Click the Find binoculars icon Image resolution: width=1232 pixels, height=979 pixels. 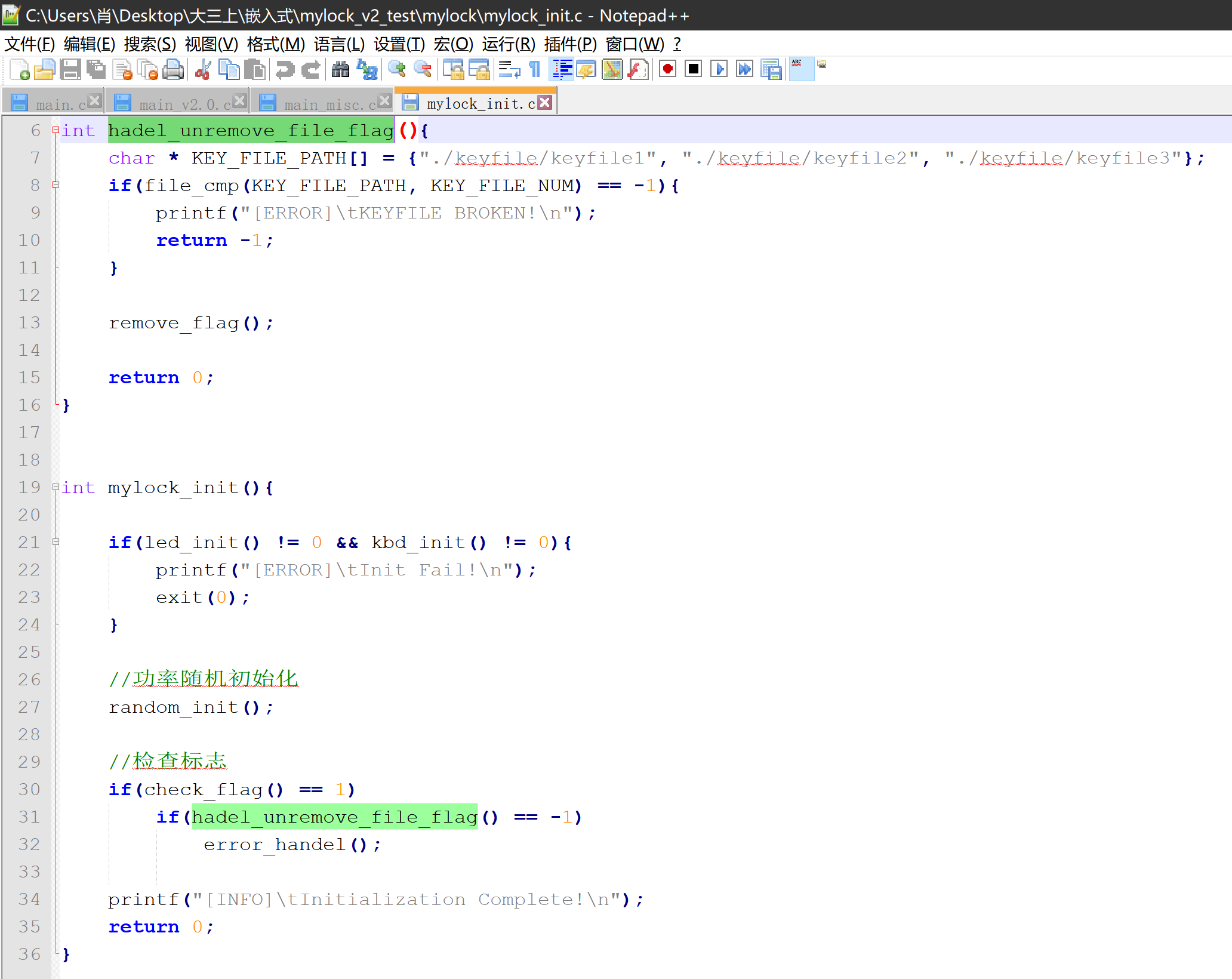click(x=340, y=70)
